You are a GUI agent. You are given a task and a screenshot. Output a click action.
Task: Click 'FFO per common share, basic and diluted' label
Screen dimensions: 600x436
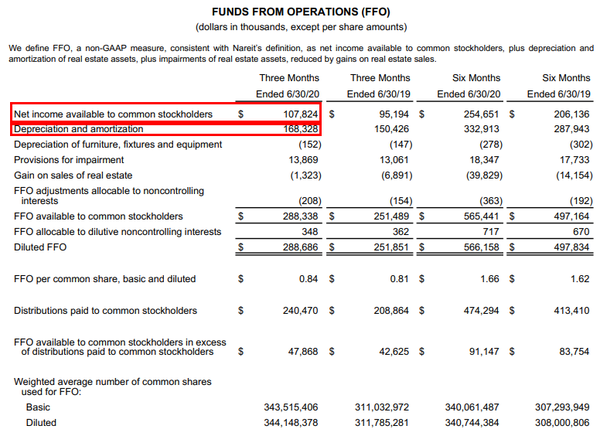(105, 279)
